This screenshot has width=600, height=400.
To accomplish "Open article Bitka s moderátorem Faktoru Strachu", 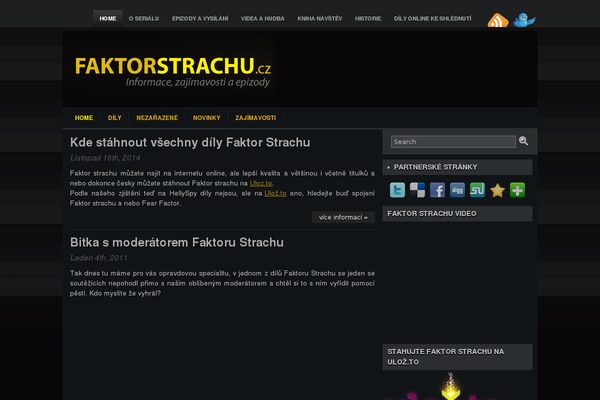I will 177,242.
